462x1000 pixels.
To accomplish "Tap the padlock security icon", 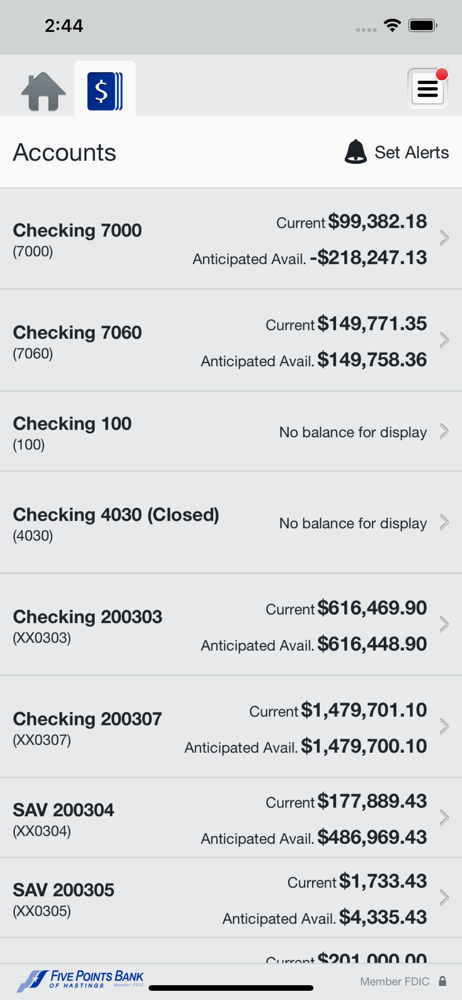I will click(x=443, y=981).
